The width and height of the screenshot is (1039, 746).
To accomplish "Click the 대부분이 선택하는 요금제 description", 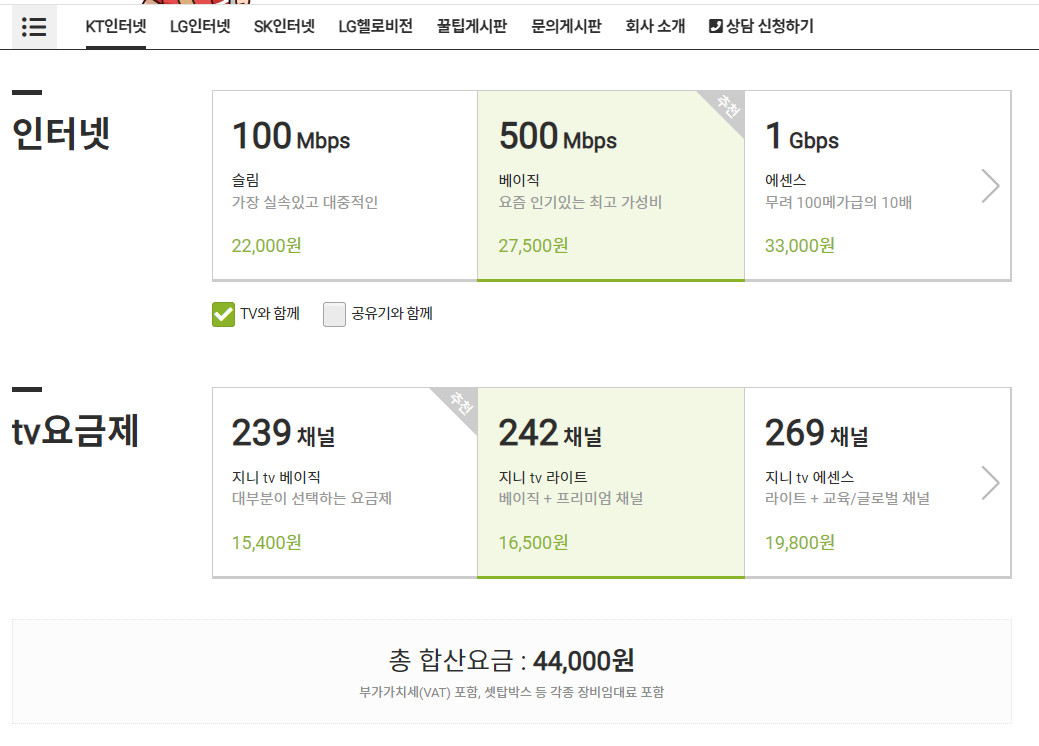I will [x=311, y=498].
